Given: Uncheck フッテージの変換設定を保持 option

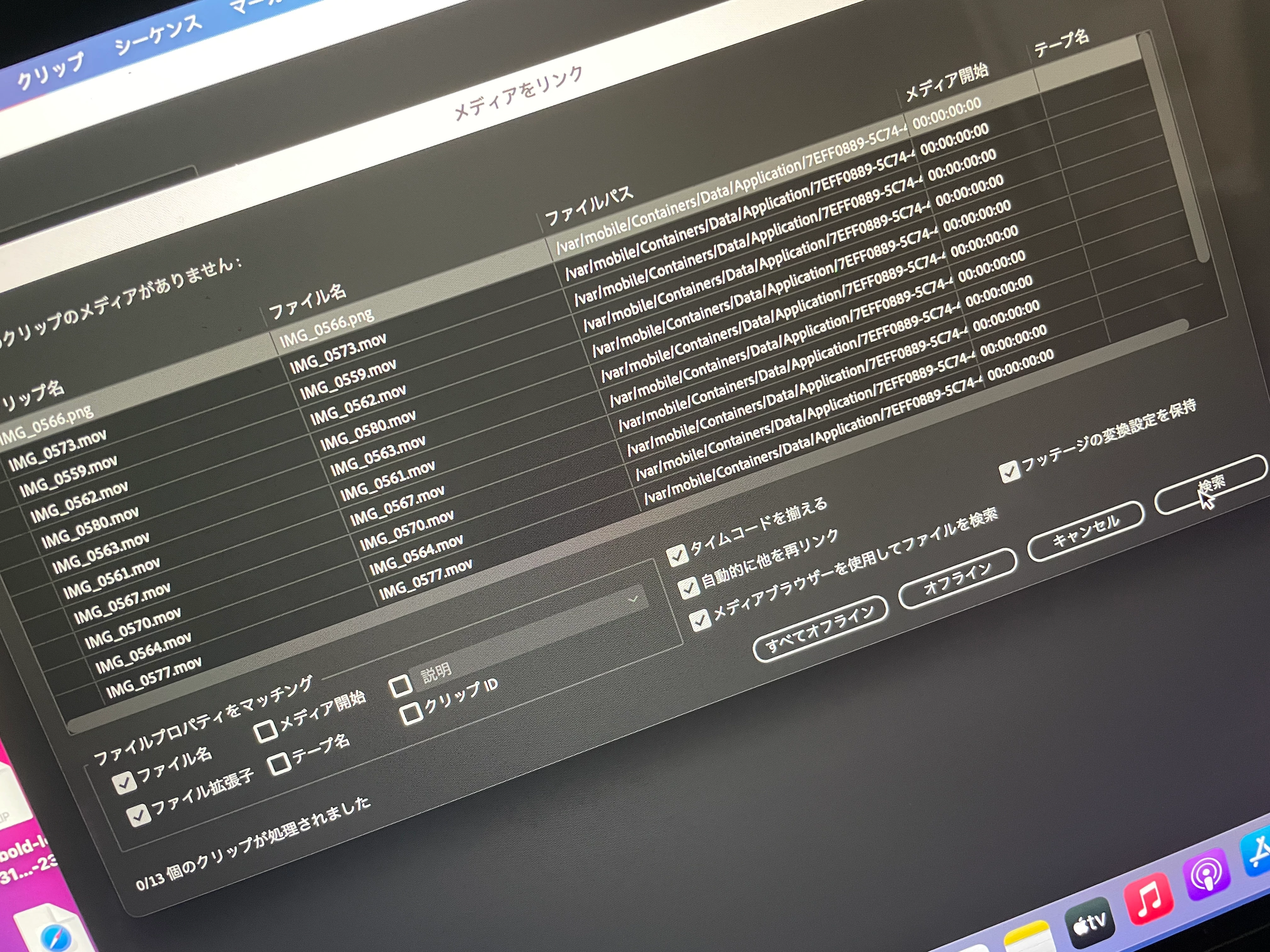Looking at the screenshot, I should tap(1009, 472).
